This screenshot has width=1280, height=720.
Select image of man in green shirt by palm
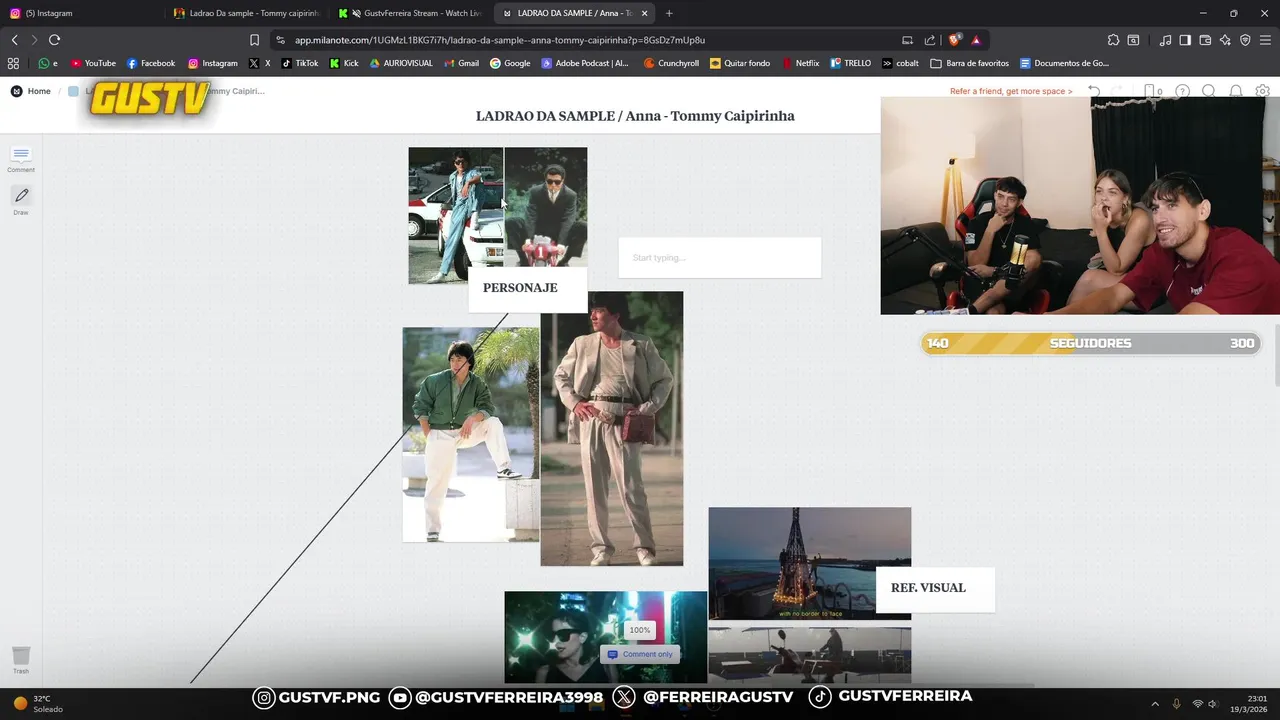[x=471, y=435]
